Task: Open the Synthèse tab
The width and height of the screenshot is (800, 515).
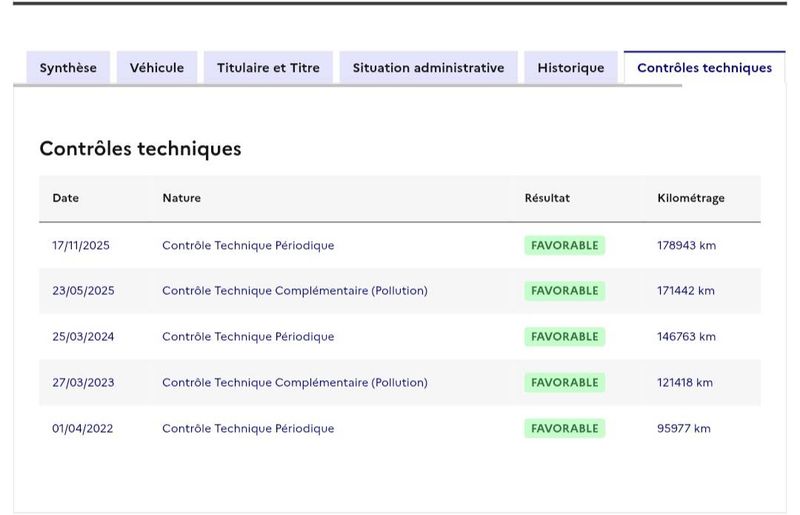Action: [68, 67]
